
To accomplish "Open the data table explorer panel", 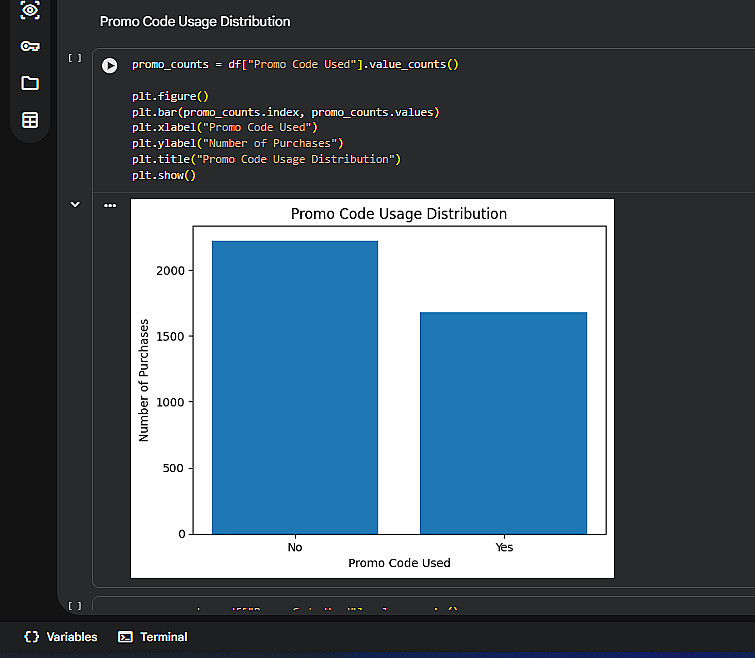I will 30,120.
